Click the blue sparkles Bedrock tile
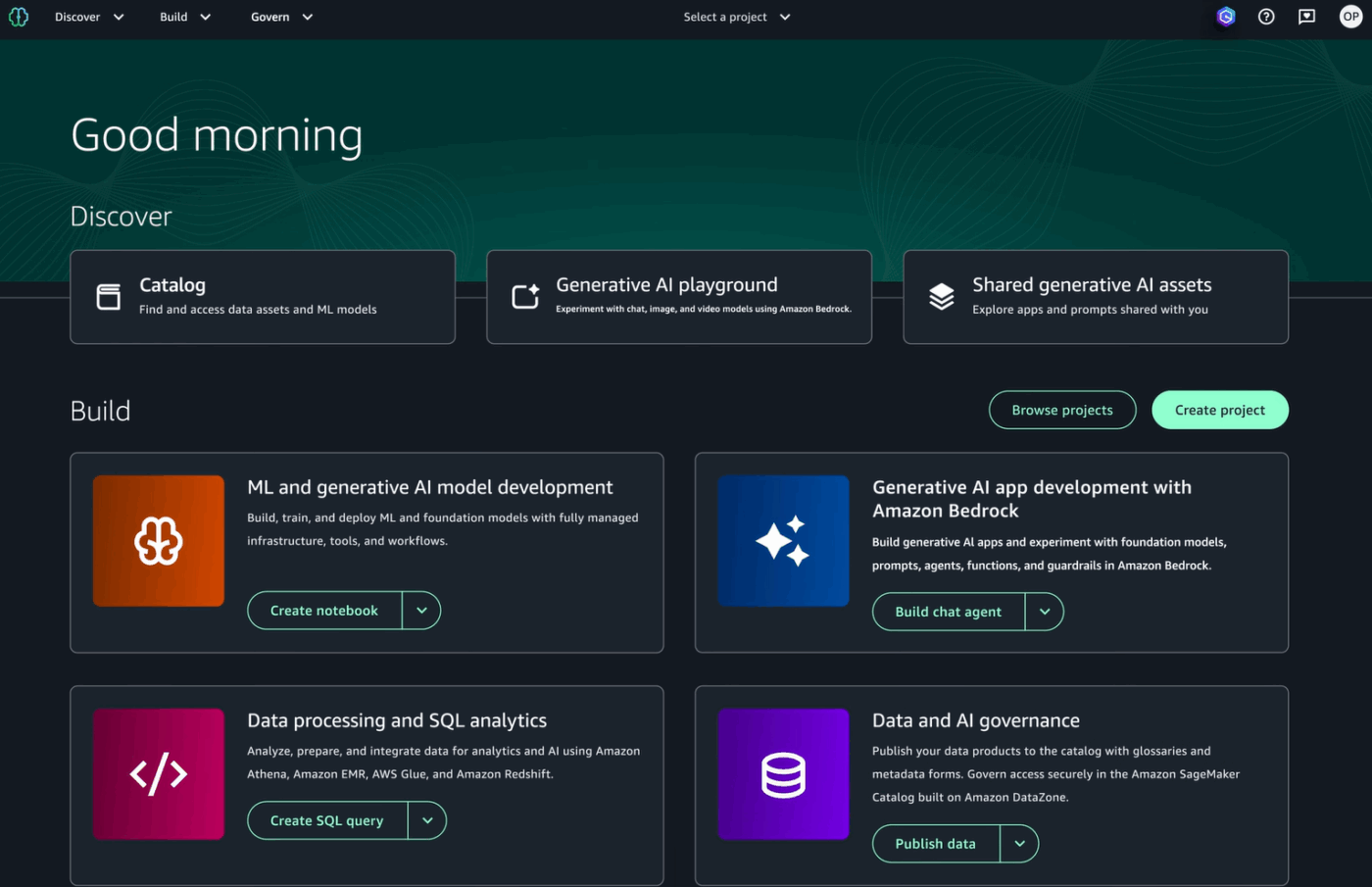This screenshot has height=887, width=1372. click(x=783, y=541)
